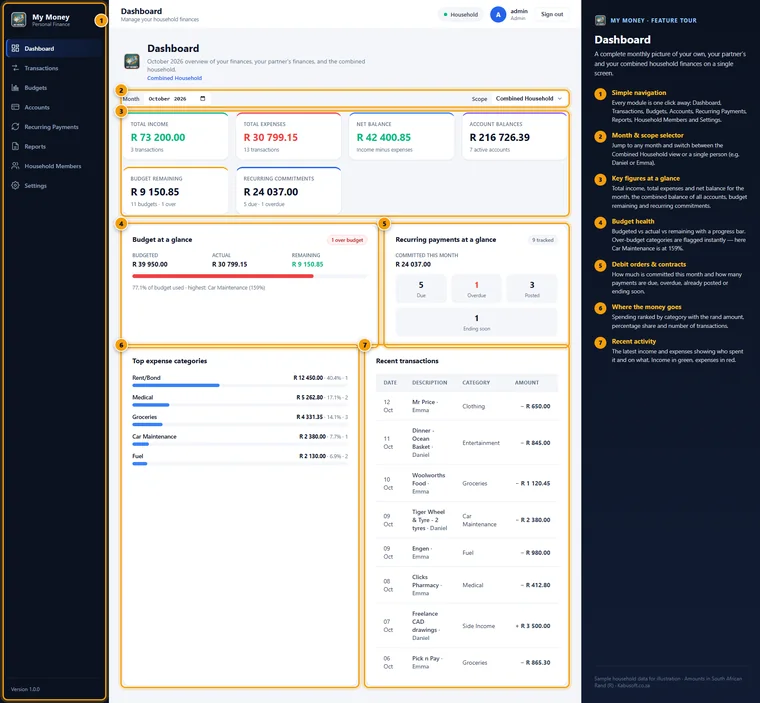The image size is (760, 703).
Task: Open the Dashboard menu item
Action: 55,48
